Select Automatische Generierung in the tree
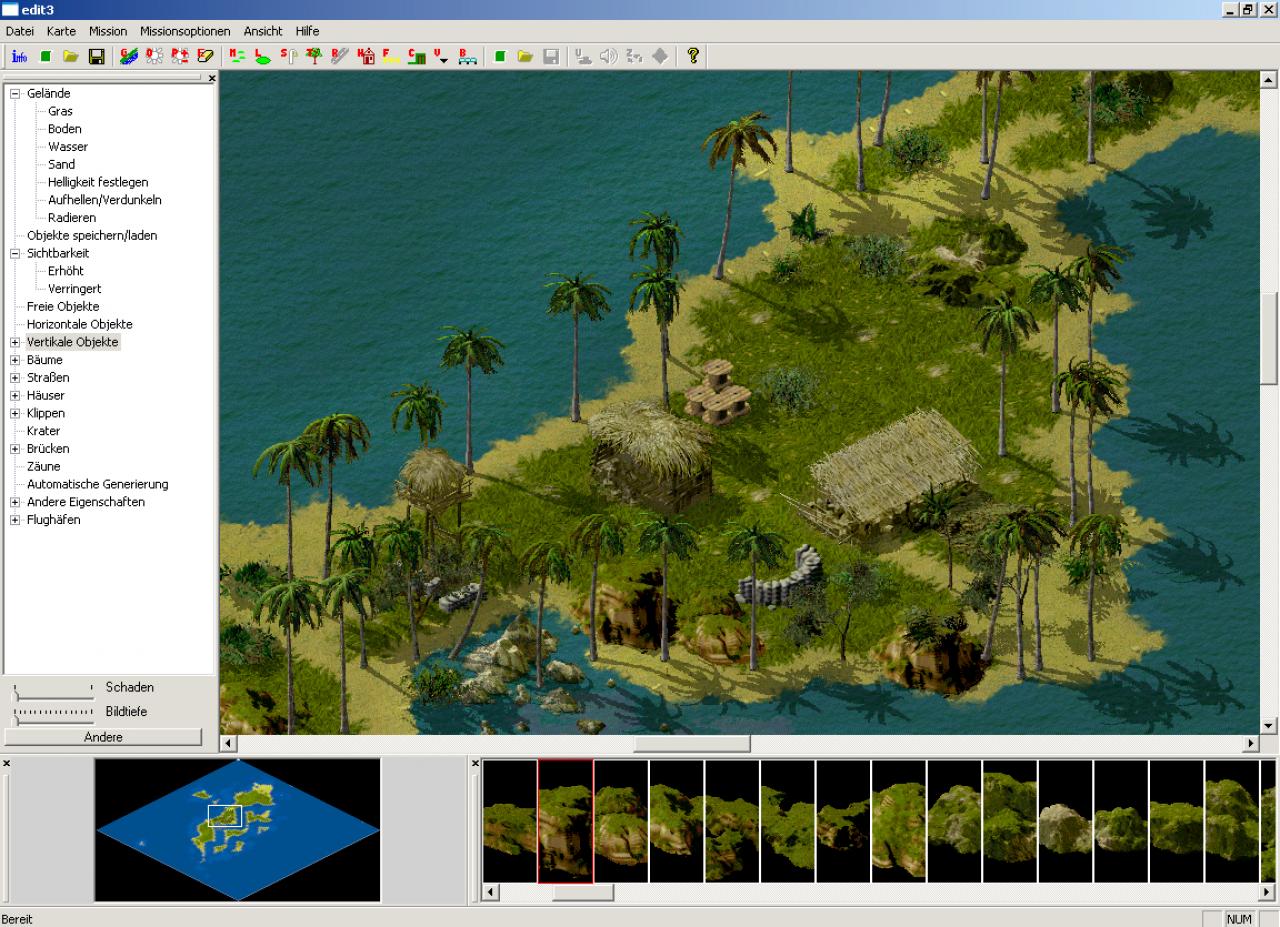The width and height of the screenshot is (1280, 927). pos(98,485)
